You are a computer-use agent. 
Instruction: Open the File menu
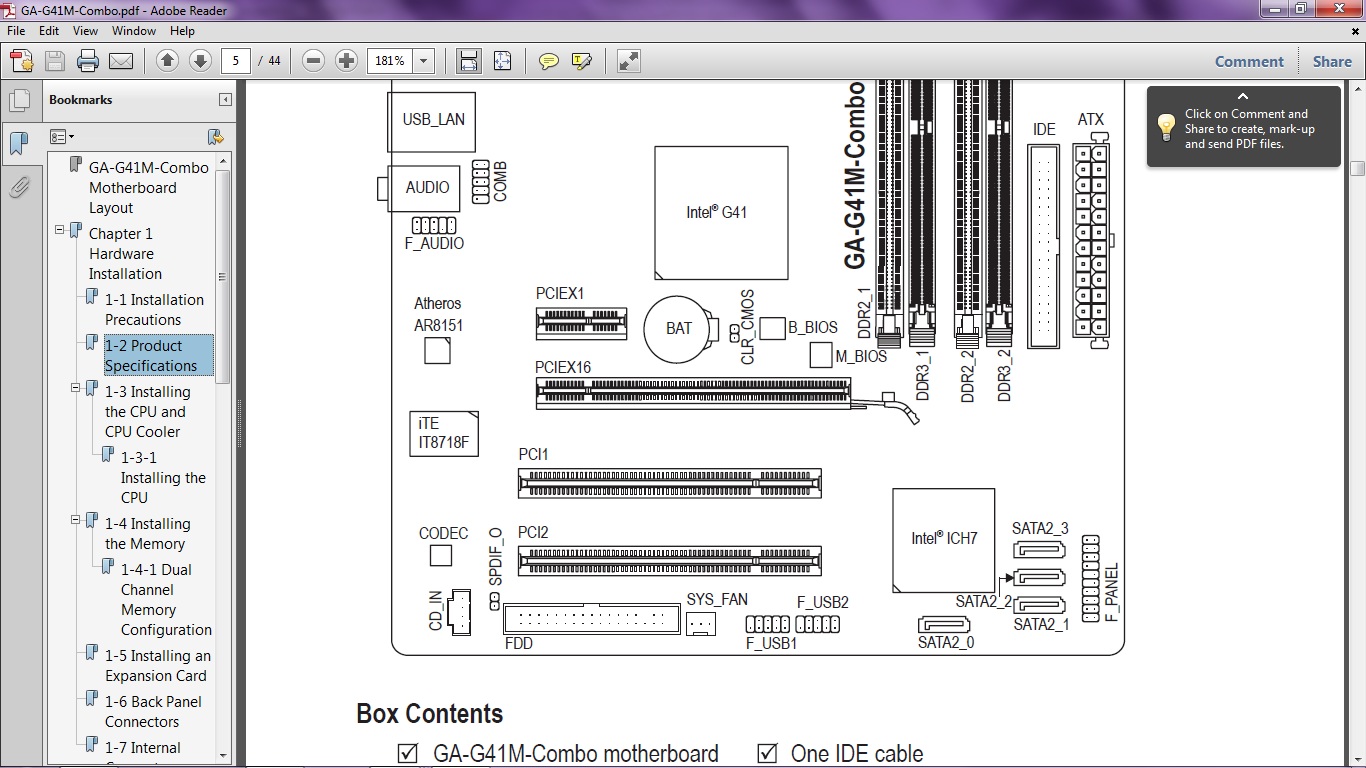pyautogui.click(x=16, y=31)
